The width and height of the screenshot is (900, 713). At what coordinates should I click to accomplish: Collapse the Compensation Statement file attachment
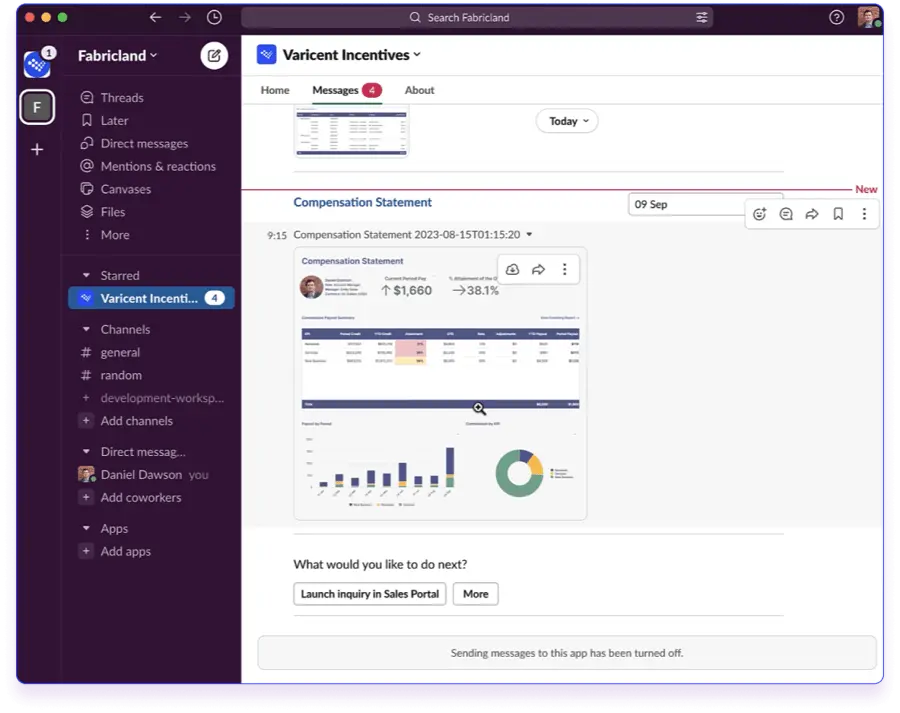coord(529,234)
